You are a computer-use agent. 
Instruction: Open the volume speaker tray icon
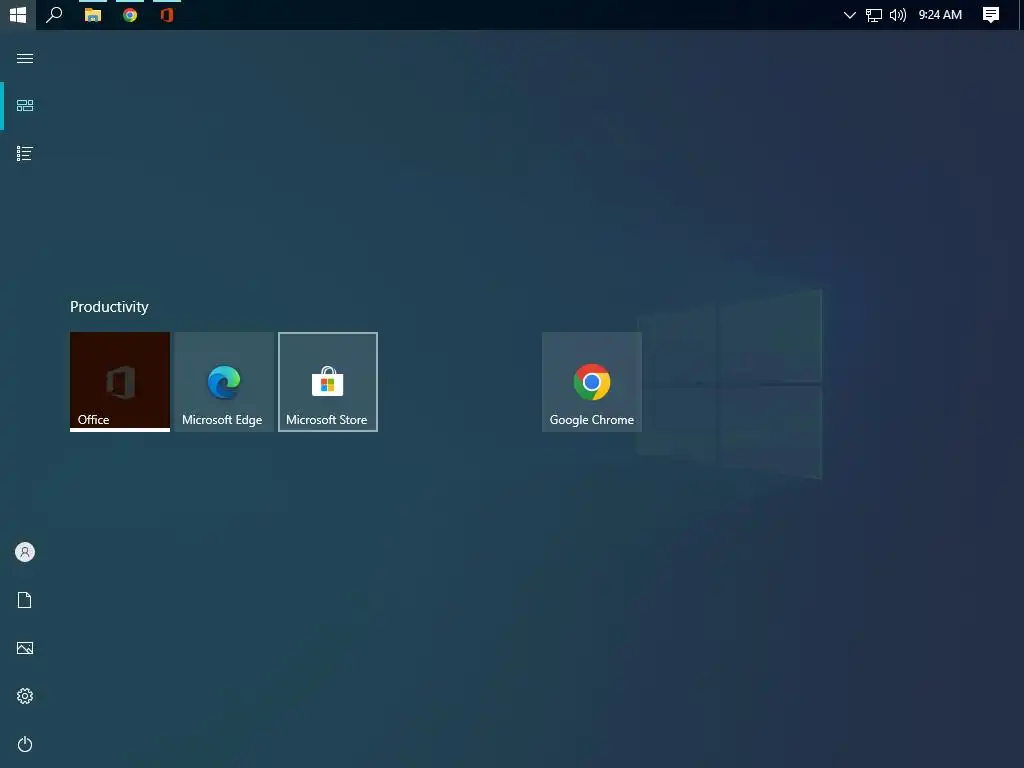(898, 15)
